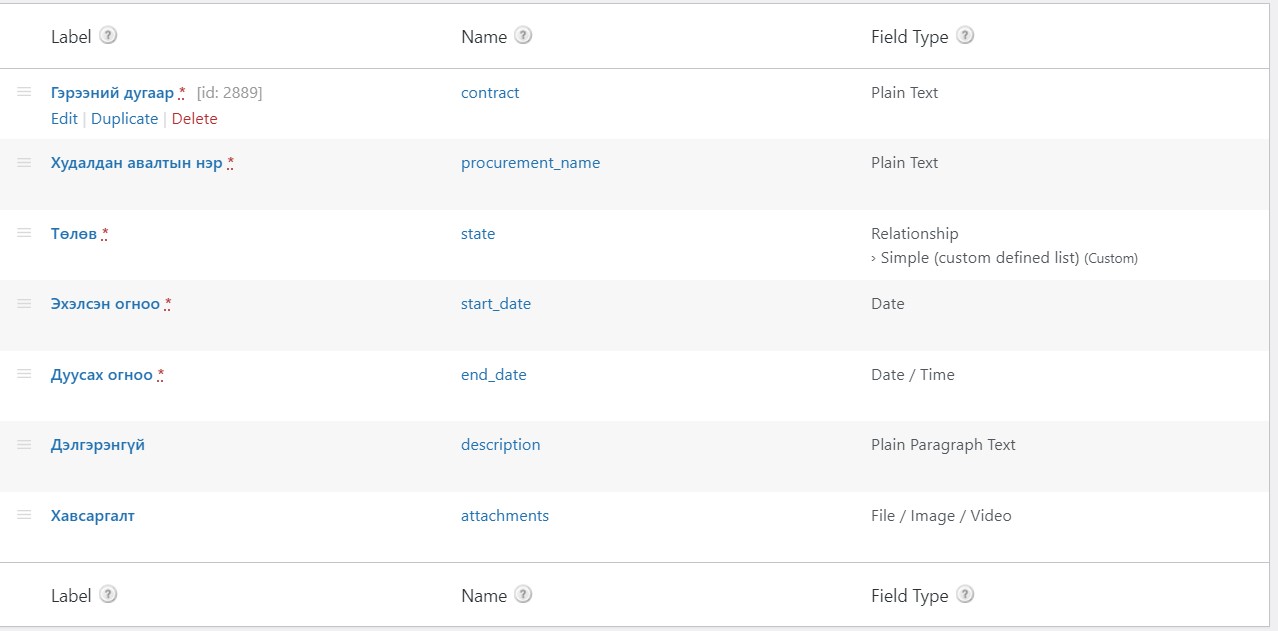Click the help icon beside top Field Type header
The image size is (1278, 631).
click(x=965, y=36)
